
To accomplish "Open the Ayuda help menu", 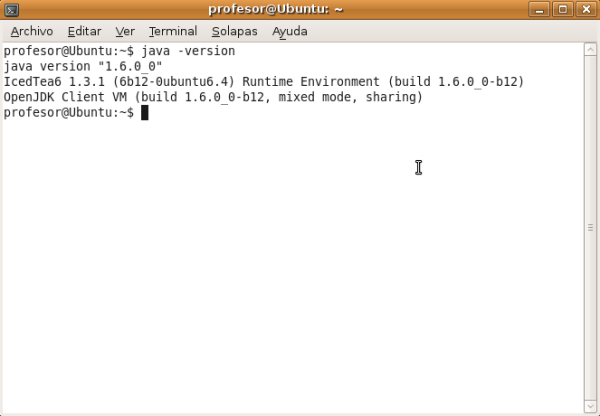I will click(289, 31).
